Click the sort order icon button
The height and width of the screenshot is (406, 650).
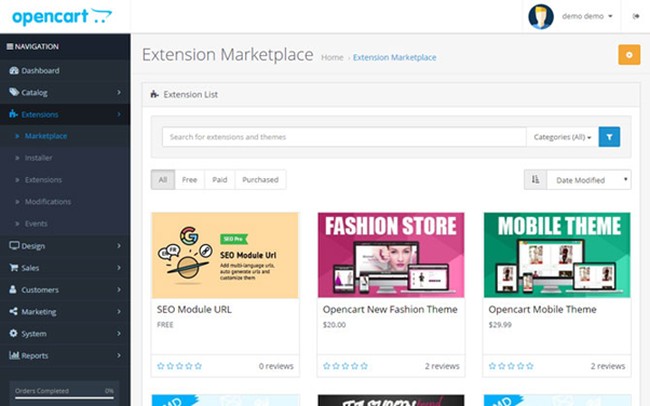coord(534,179)
